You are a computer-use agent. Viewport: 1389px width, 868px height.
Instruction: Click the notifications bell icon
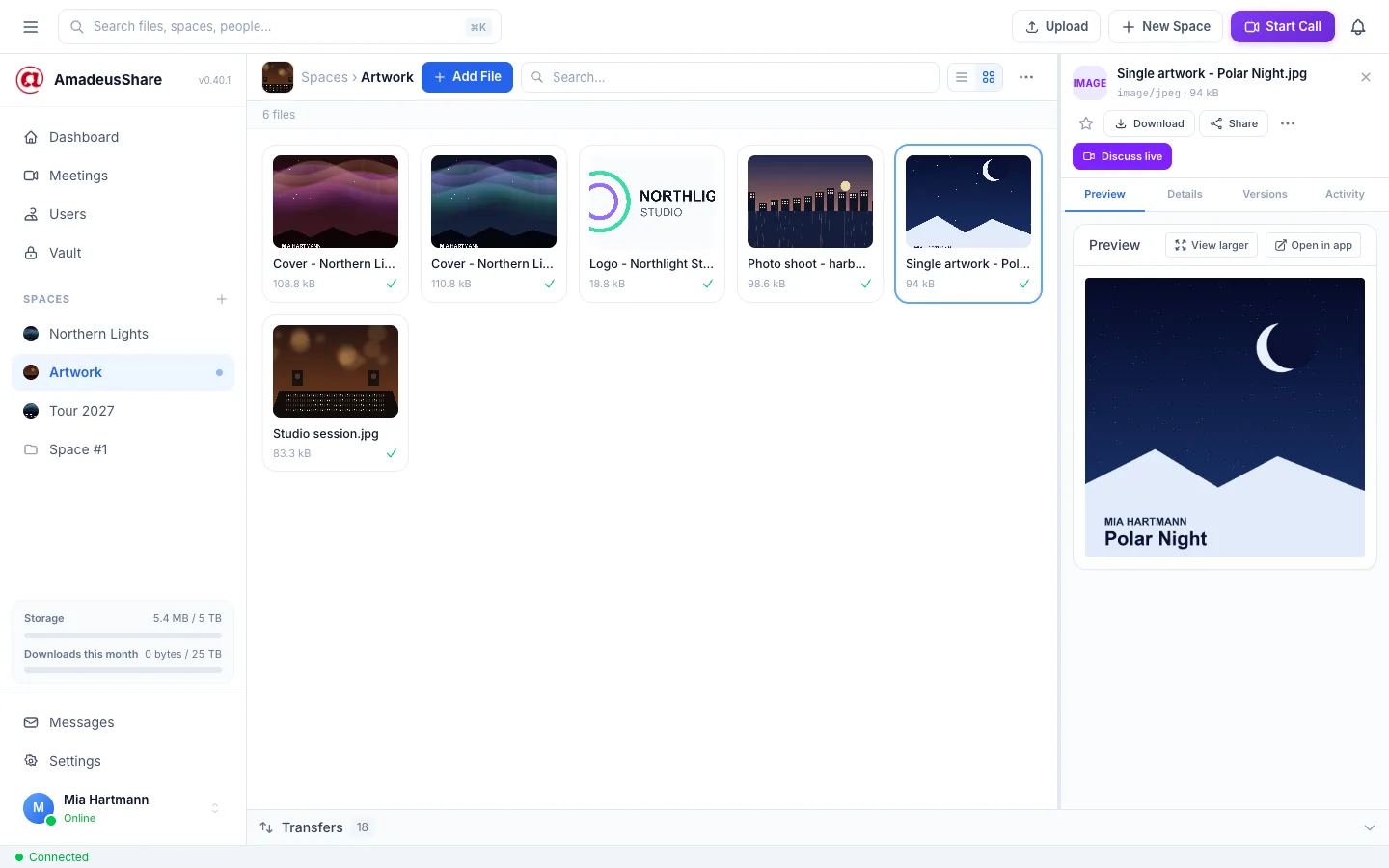click(1358, 27)
